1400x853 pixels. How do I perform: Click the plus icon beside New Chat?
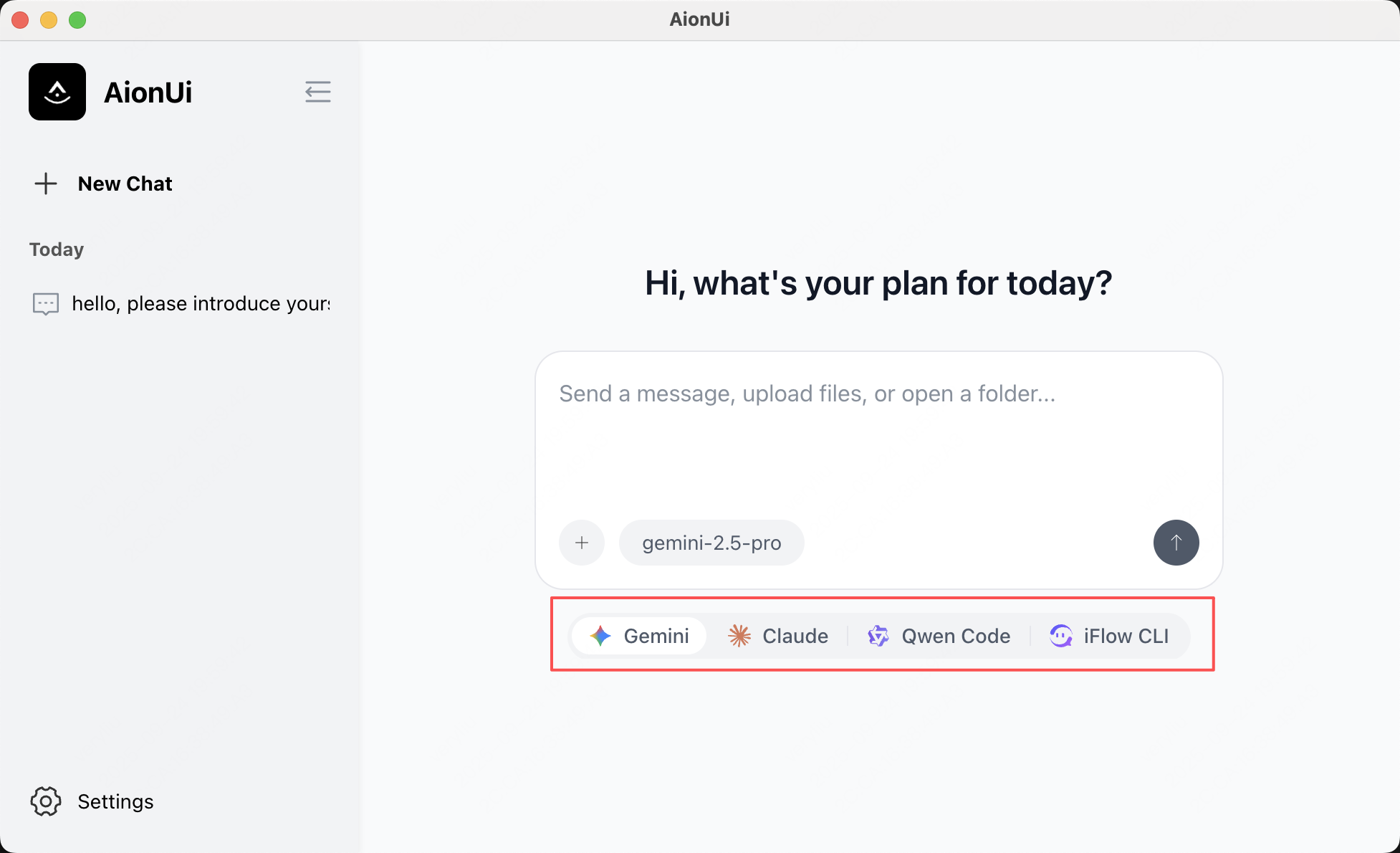coord(46,184)
